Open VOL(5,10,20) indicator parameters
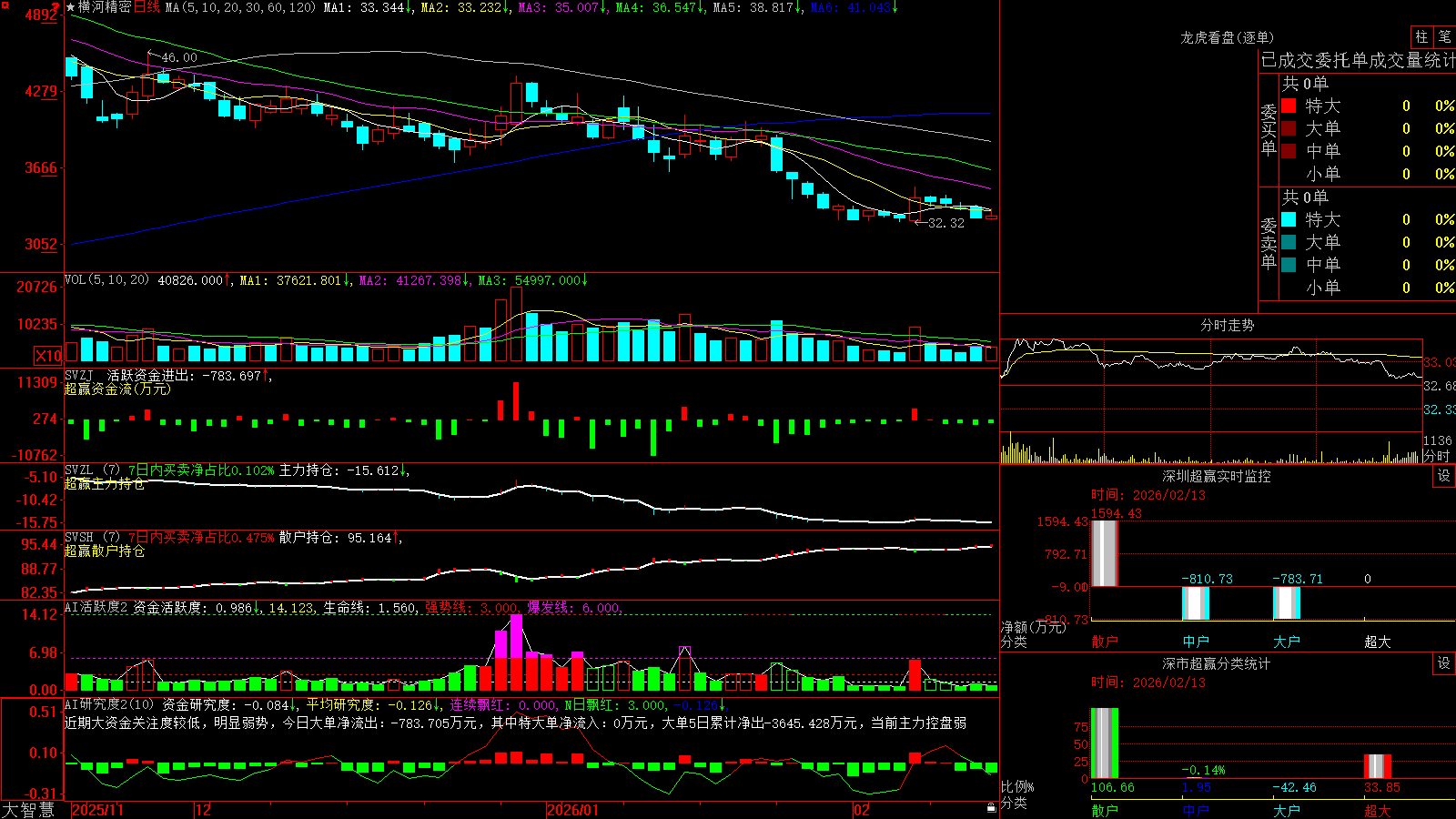The height and width of the screenshot is (819, 1456). [x=106, y=280]
